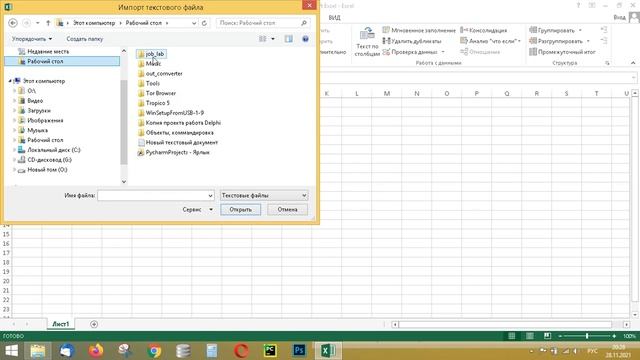Click zoom in plus button
640x360 pixels.
[x=614, y=336]
